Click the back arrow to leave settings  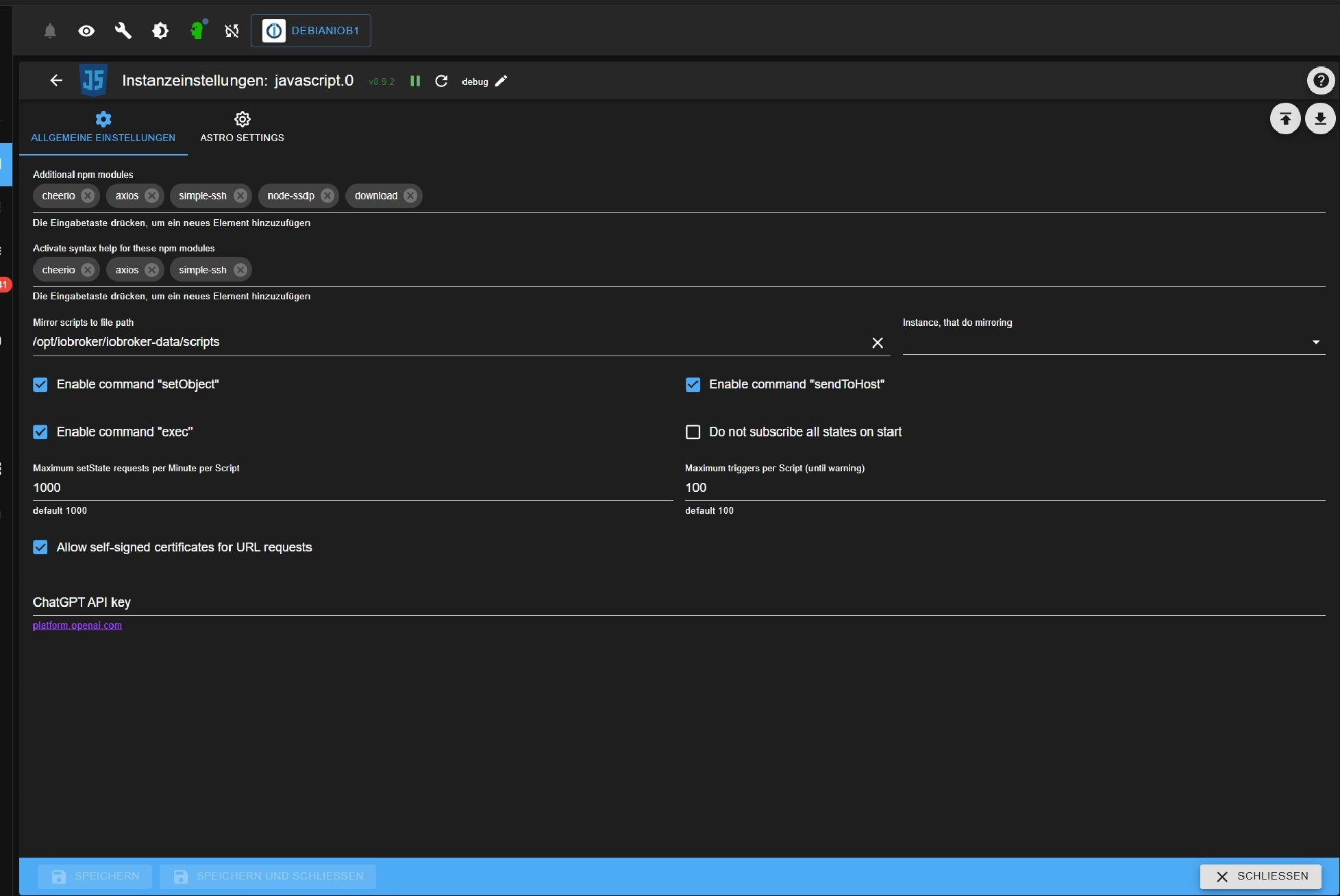56,81
